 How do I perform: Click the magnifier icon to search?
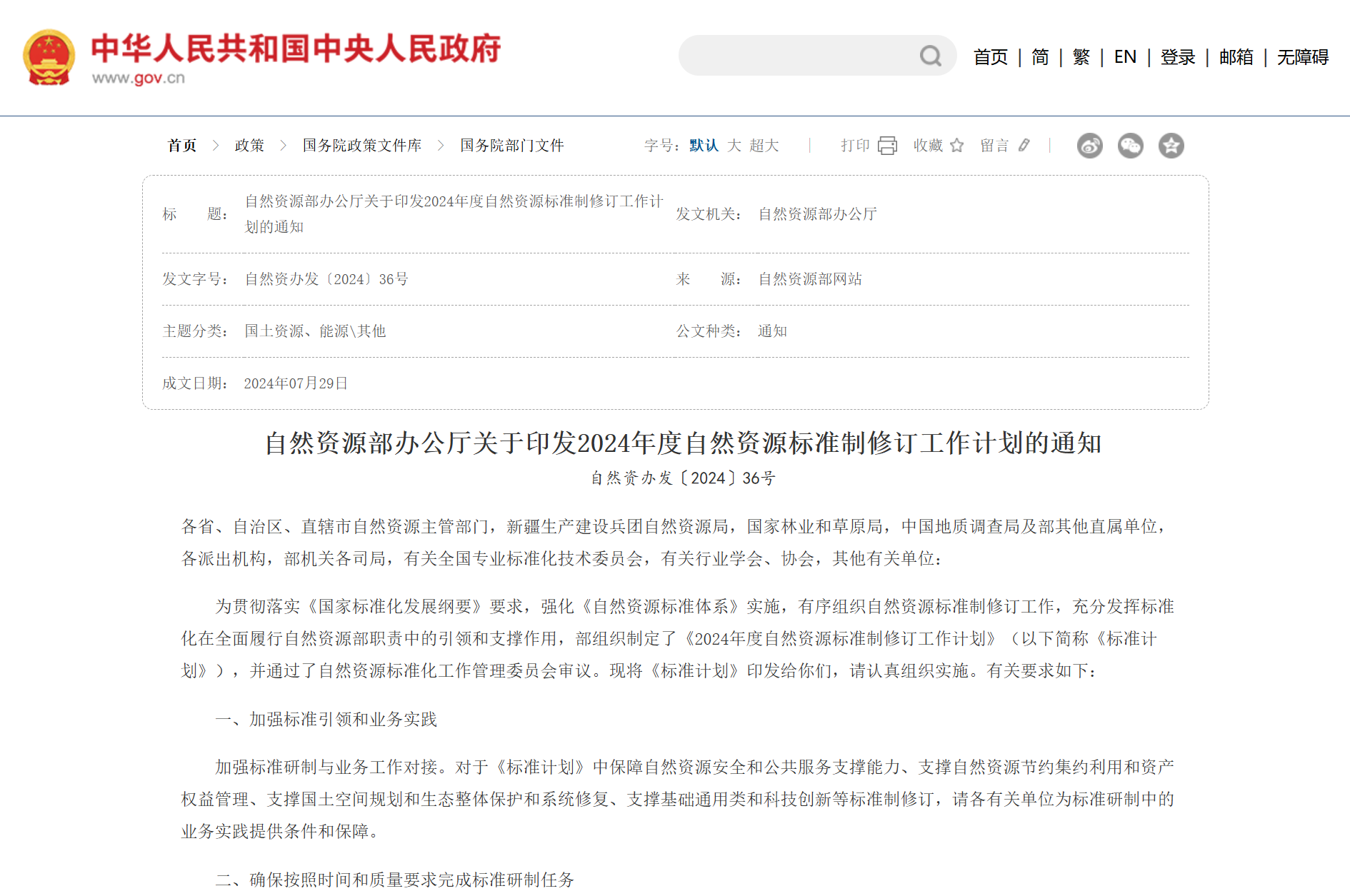929,55
